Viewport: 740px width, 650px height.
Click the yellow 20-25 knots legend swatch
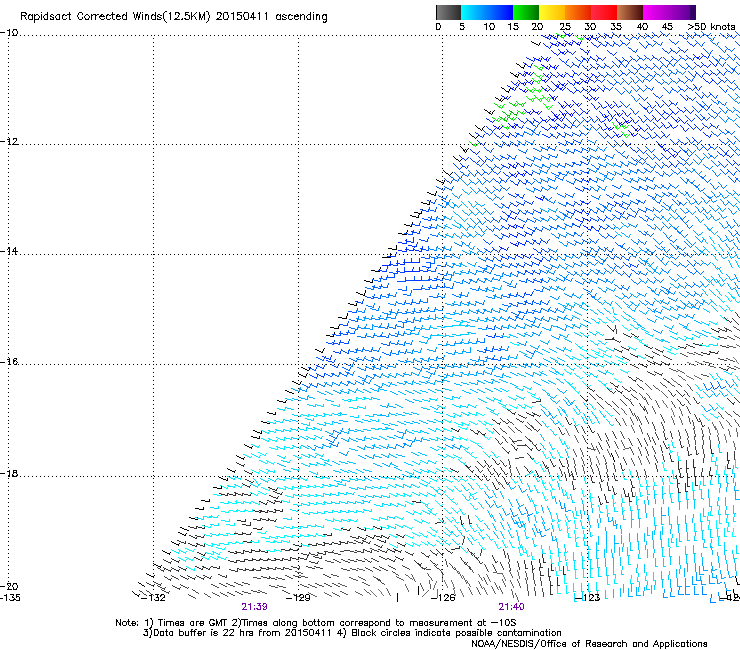point(552,12)
